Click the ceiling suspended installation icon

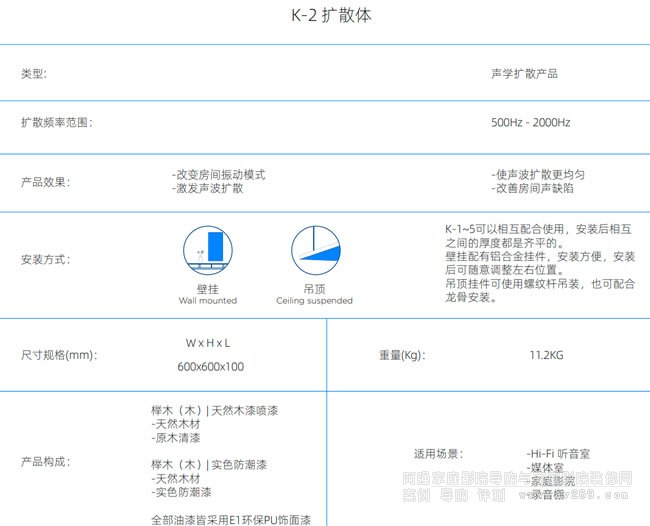coord(314,251)
